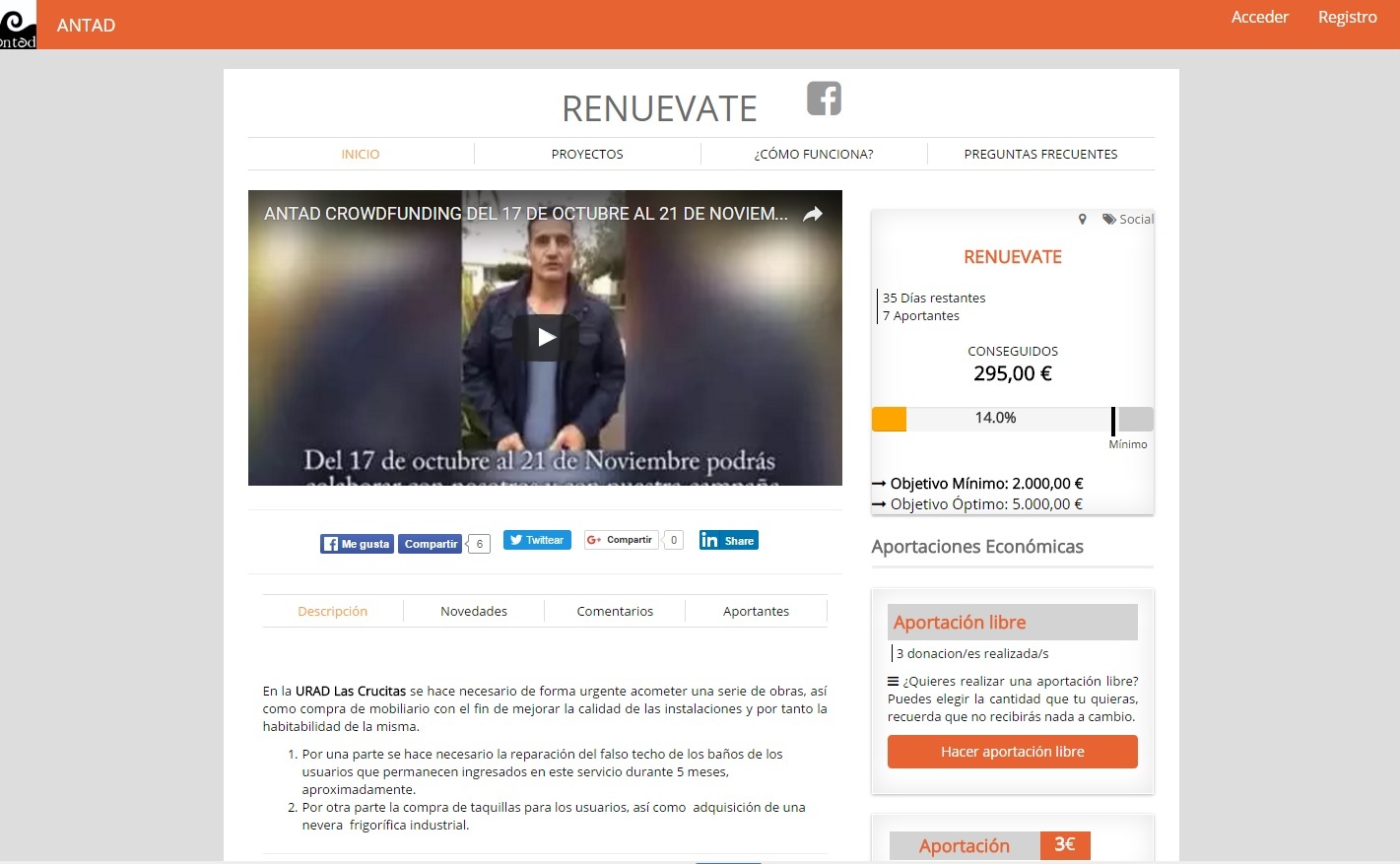Switch to the Comentarios tab

(615, 611)
